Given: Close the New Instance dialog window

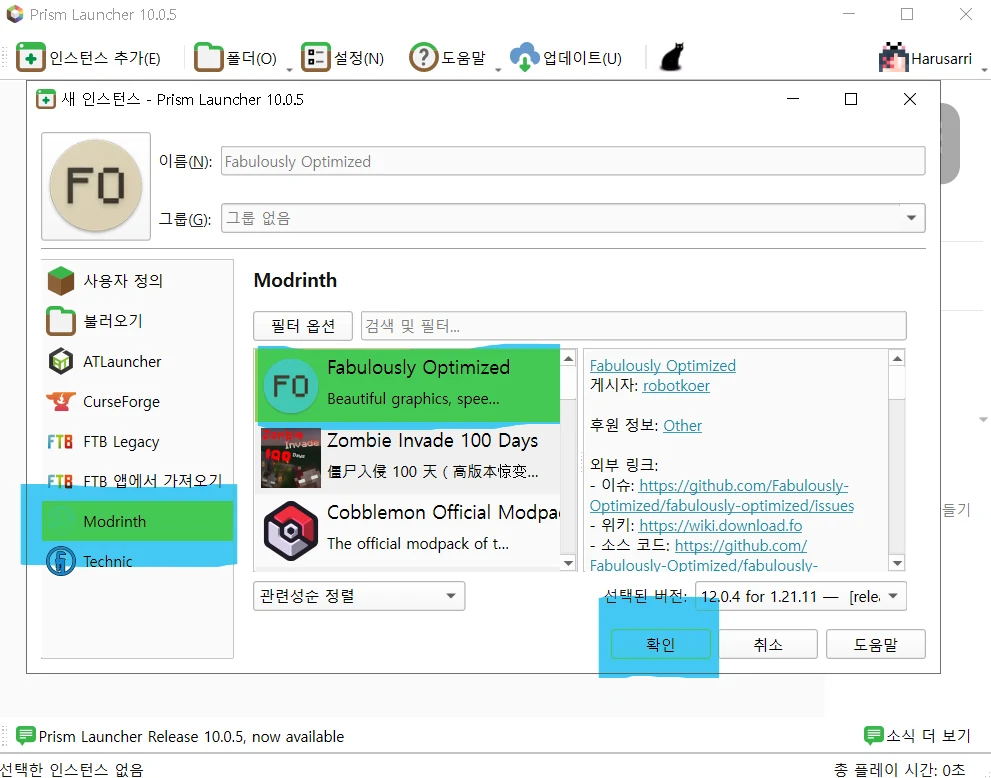Looking at the screenshot, I should point(909,99).
